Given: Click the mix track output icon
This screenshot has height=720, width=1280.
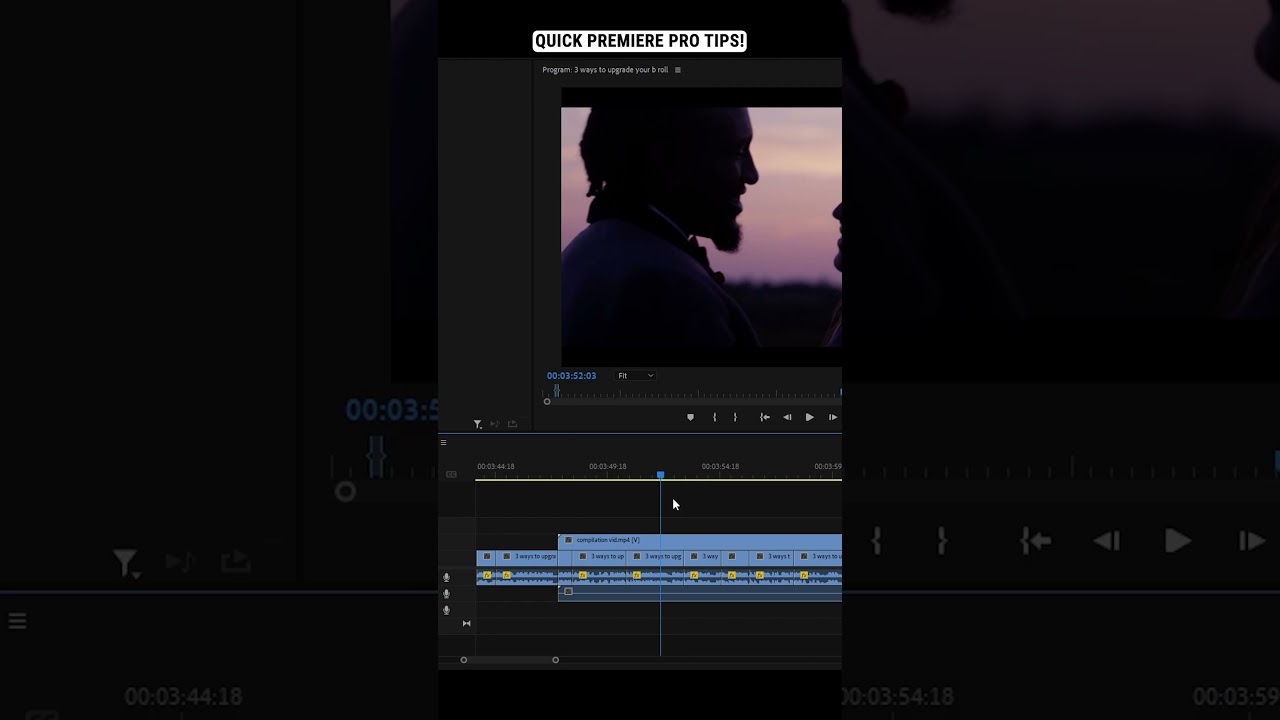Looking at the screenshot, I should (466, 623).
